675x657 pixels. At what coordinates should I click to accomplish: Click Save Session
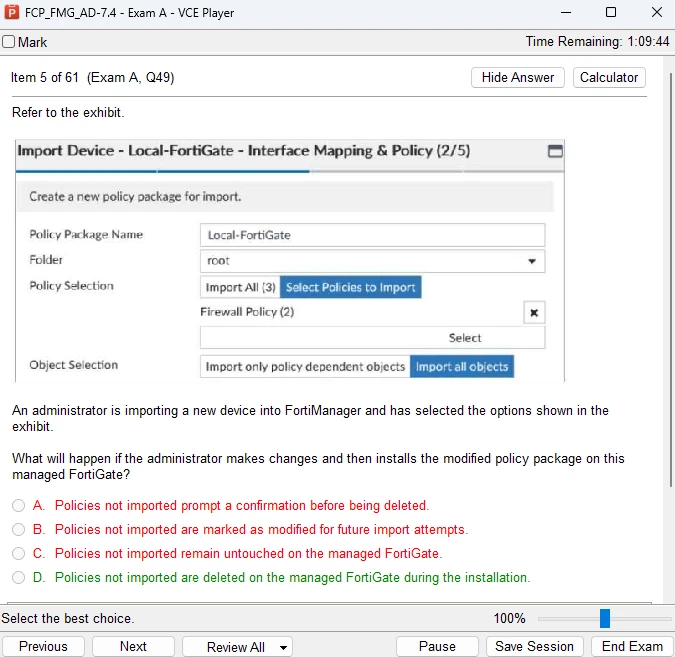coord(534,647)
